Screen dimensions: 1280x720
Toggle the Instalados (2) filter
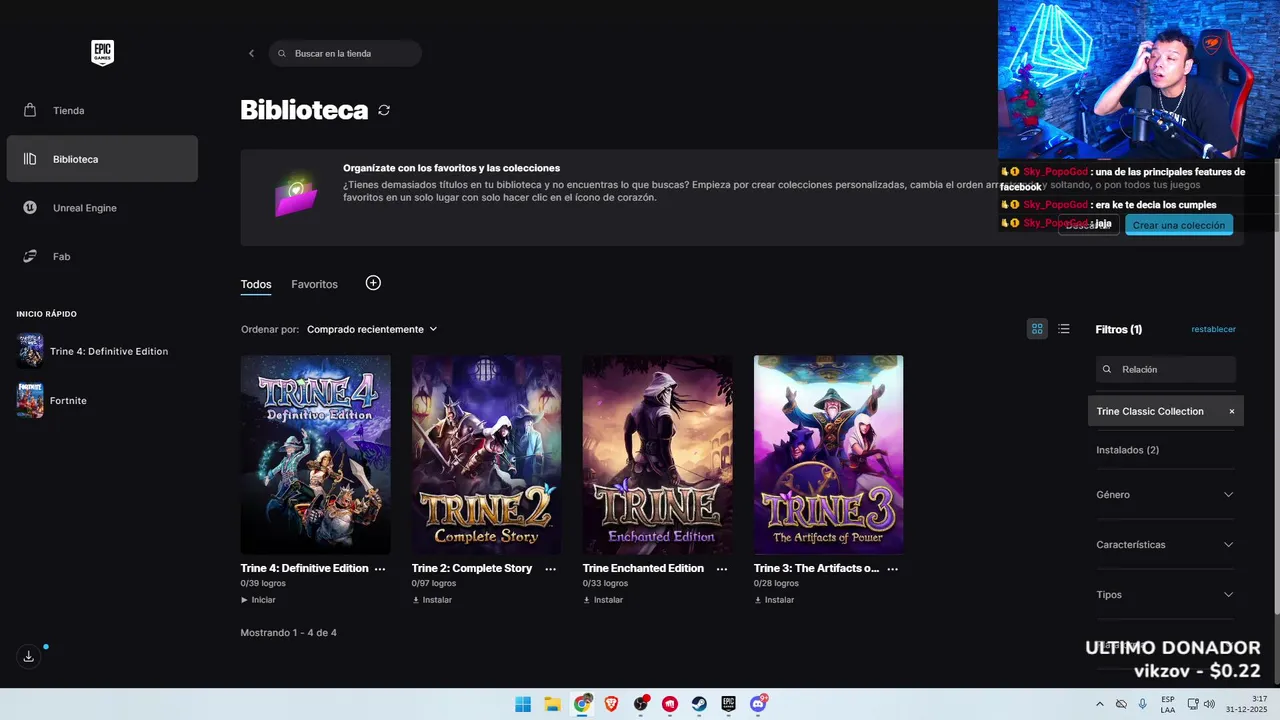(x=1128, y=450)
